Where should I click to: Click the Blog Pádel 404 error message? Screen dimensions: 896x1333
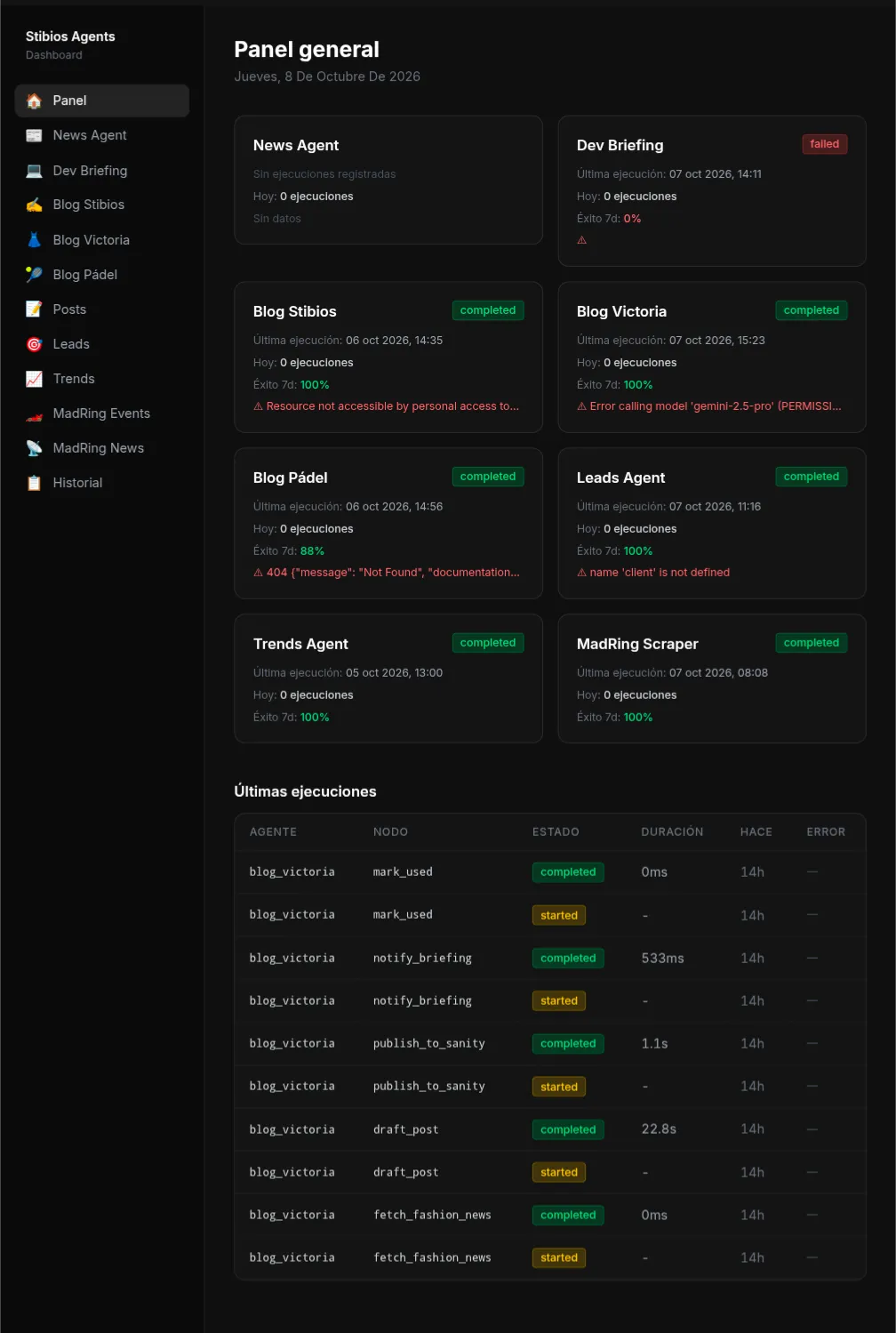[387, 573]
